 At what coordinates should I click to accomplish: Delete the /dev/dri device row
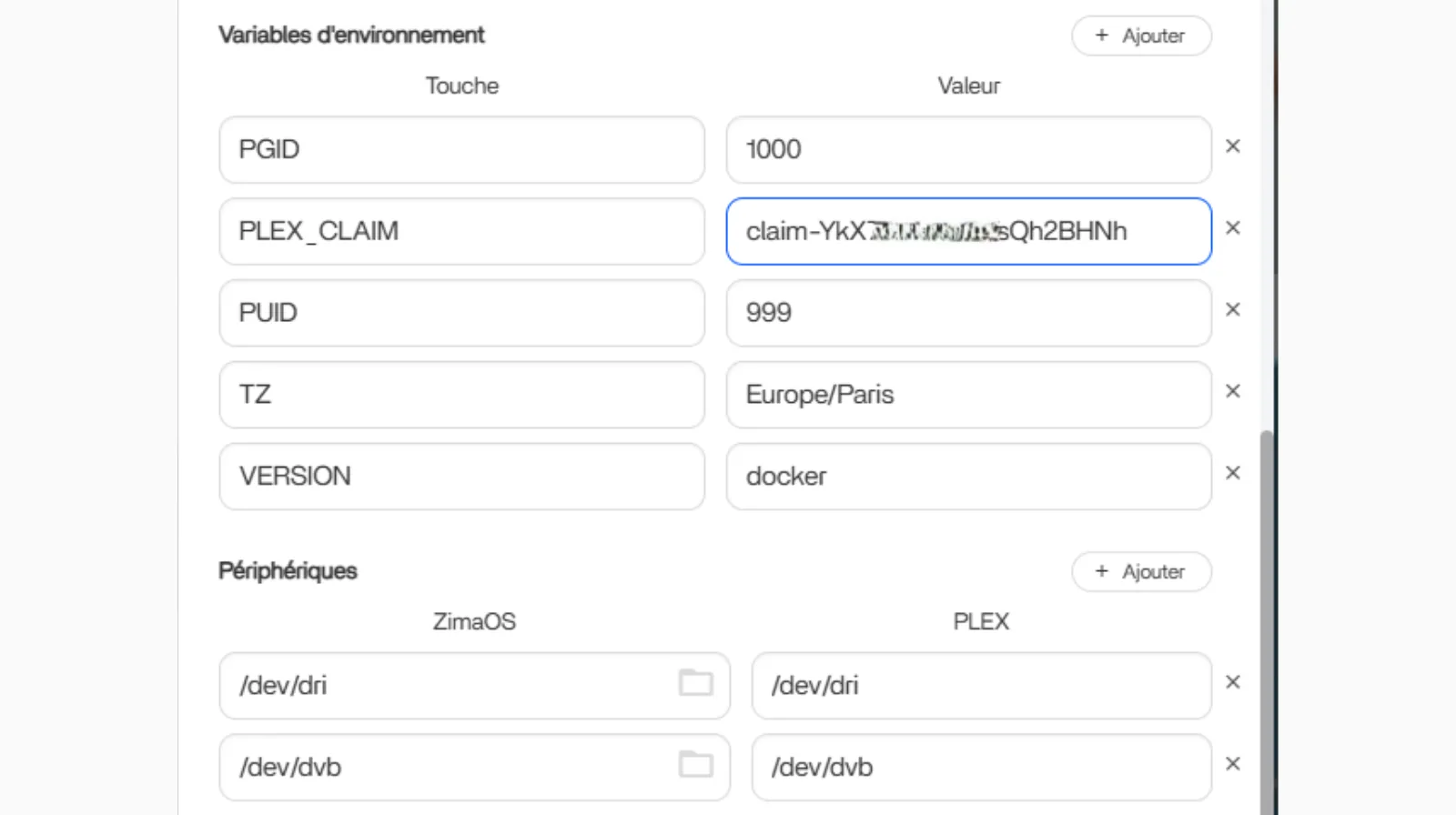coord(1233,682)
